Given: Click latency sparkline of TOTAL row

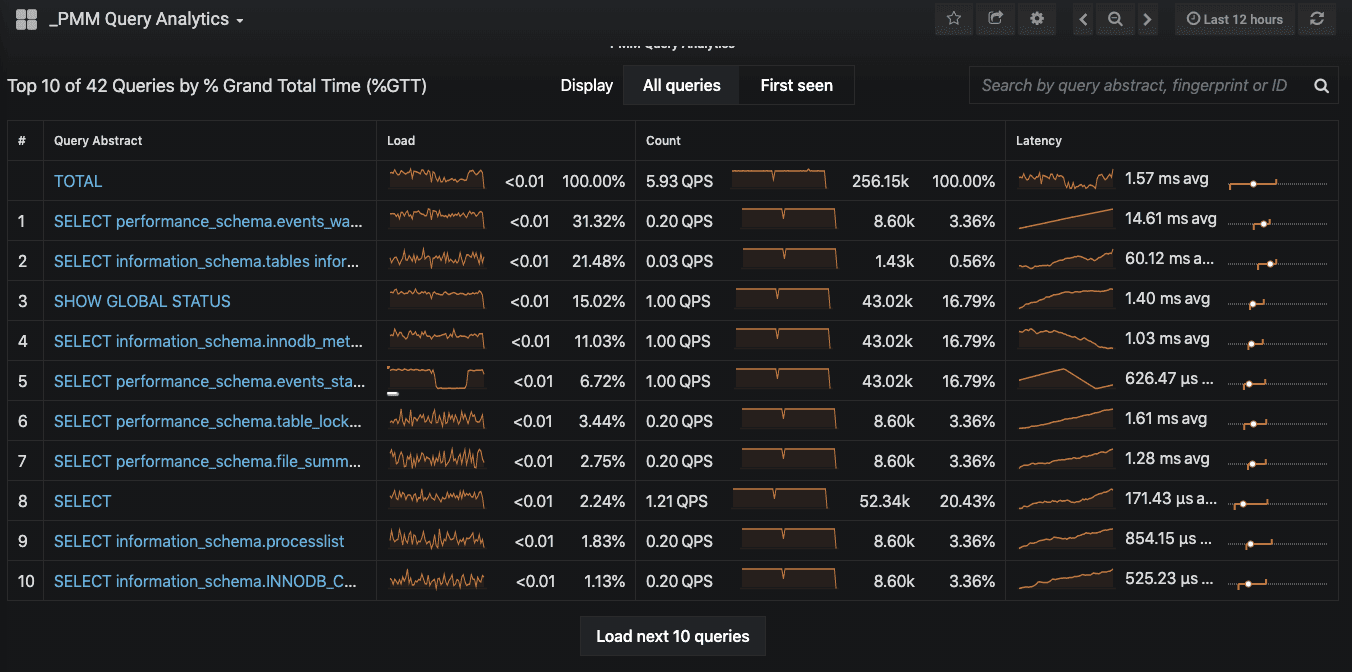Looking at the screenshot, I should 1066,179.
